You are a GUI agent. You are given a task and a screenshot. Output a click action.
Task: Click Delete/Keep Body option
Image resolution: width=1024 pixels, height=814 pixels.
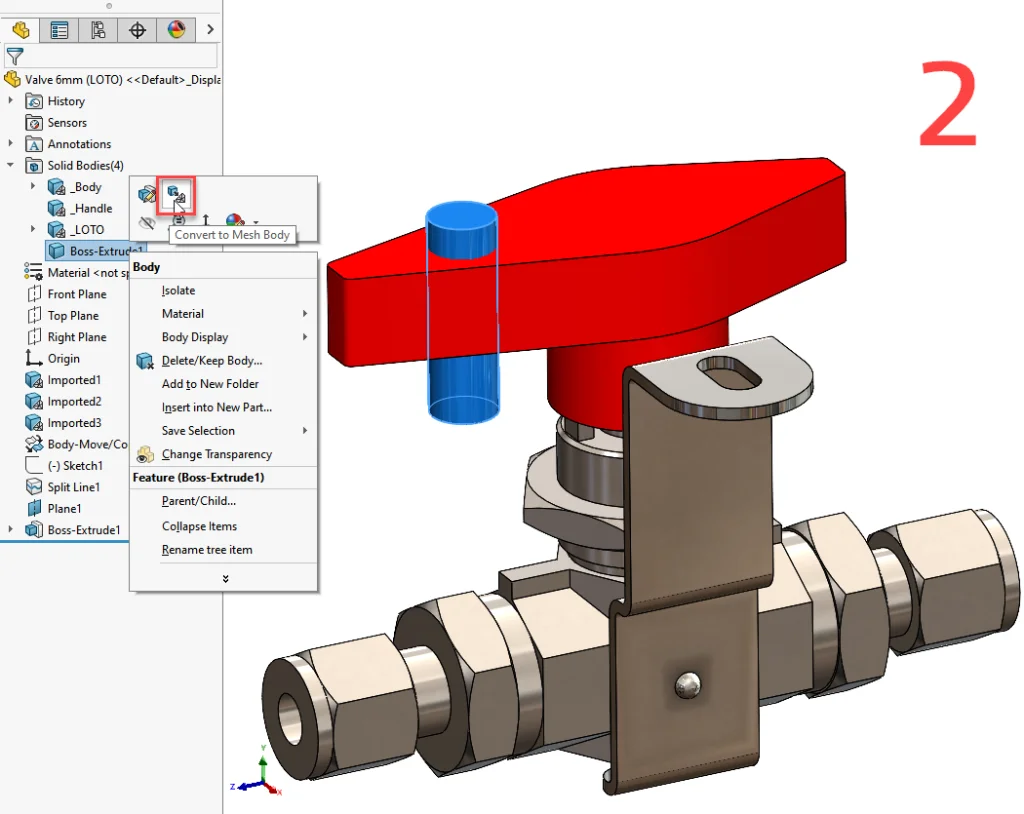click(212, 361)
